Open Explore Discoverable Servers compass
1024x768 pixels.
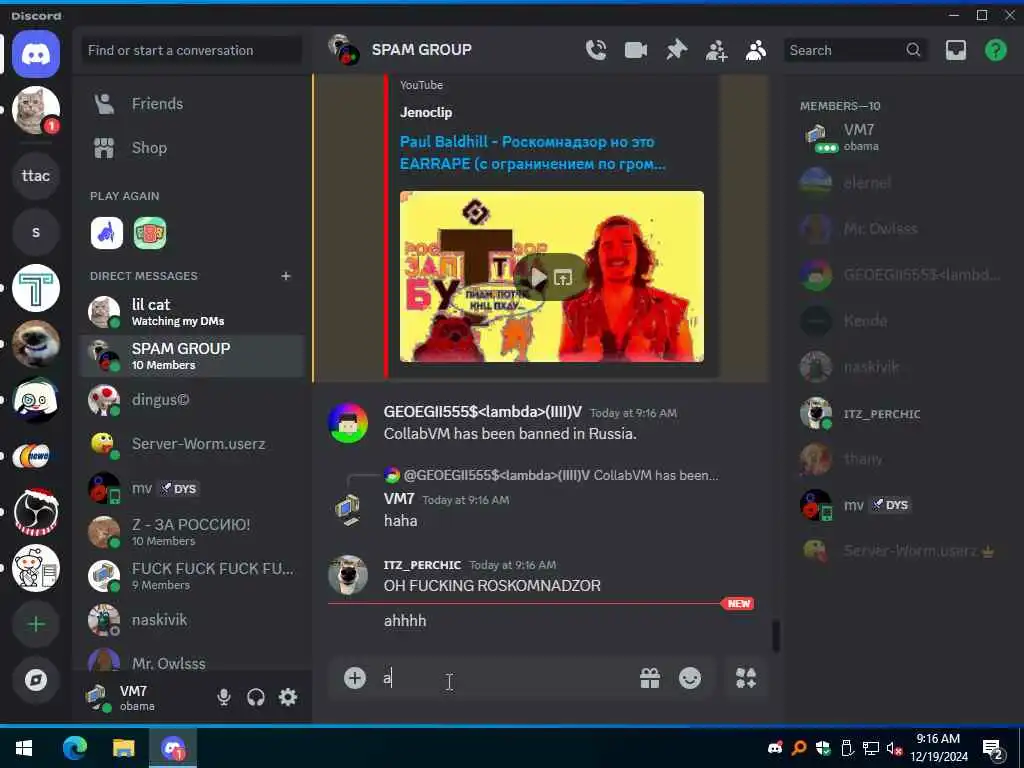point(36,680)
